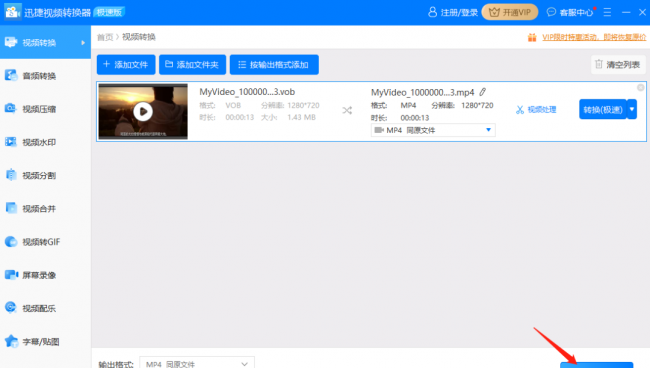Click the 视频配乐 sidebar icon

(x=11, y=307)
